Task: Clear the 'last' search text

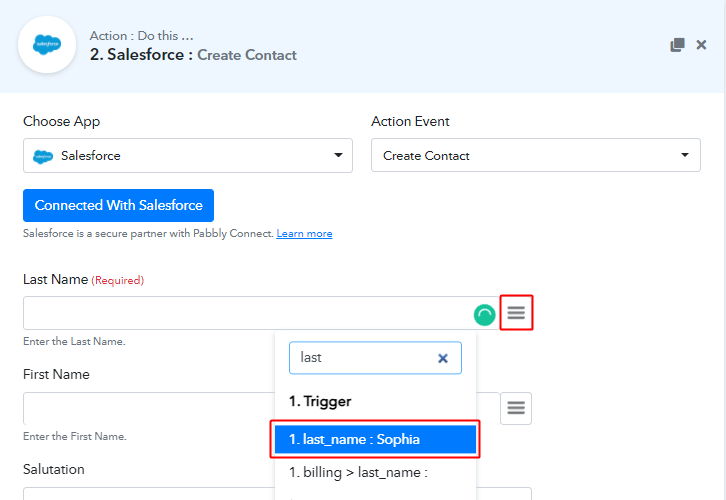Action: click(443, 358)
